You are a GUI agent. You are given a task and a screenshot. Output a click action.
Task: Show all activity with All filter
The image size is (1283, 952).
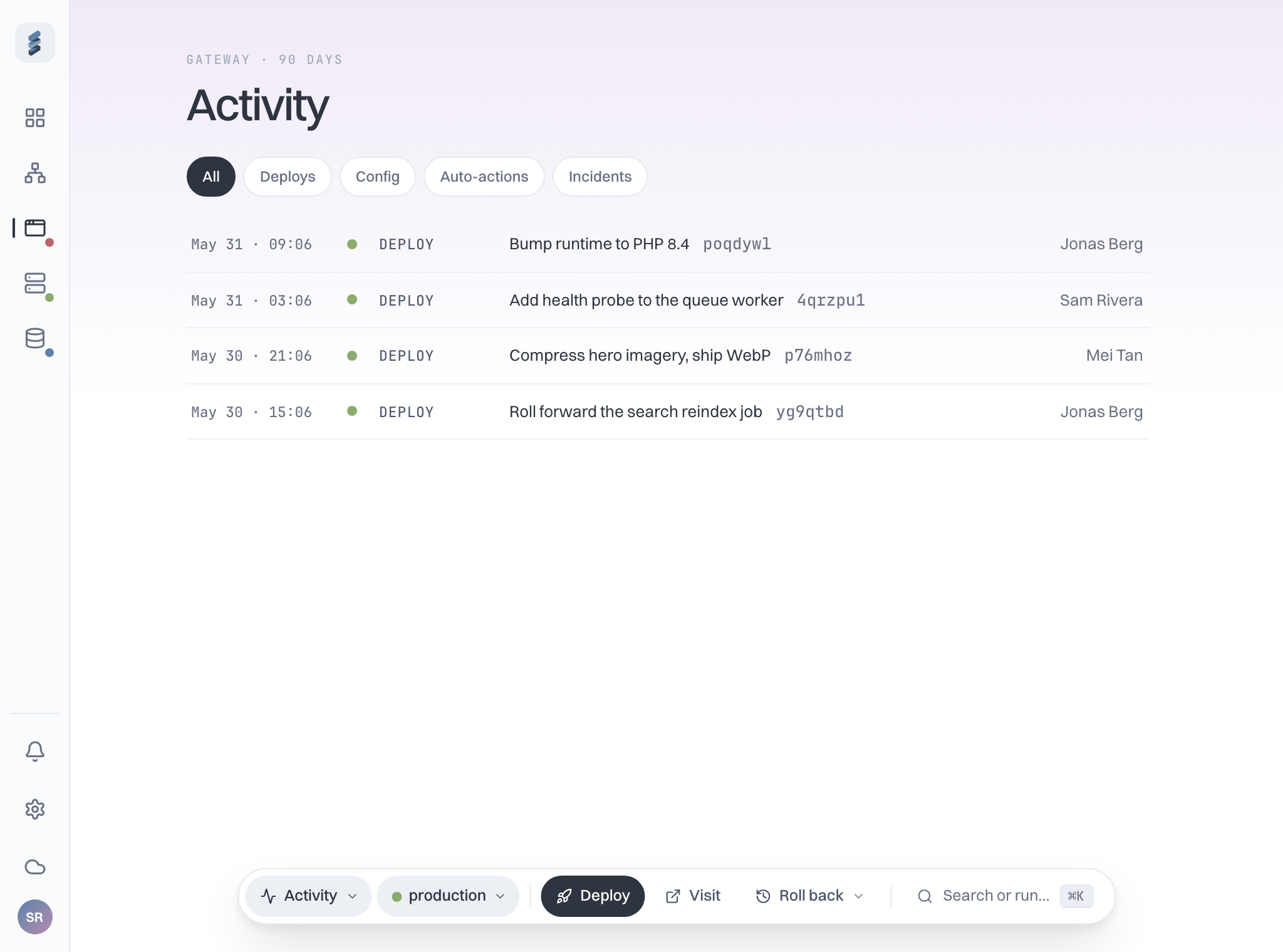[x=211, y=177]
